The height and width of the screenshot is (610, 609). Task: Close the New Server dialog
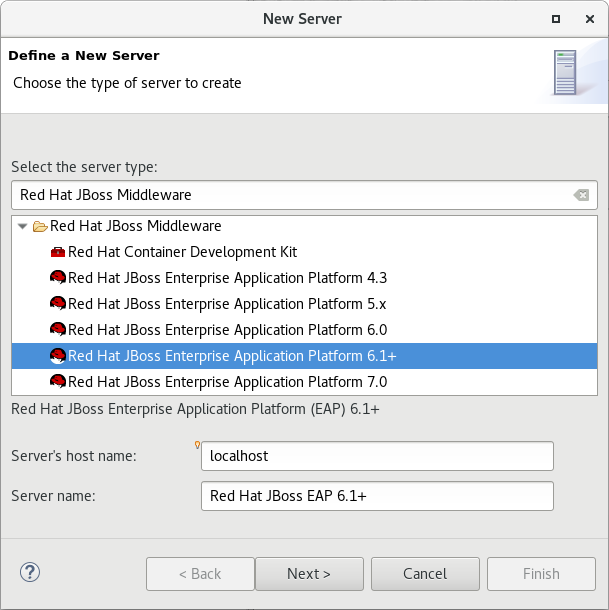click(x=590, y=19)
